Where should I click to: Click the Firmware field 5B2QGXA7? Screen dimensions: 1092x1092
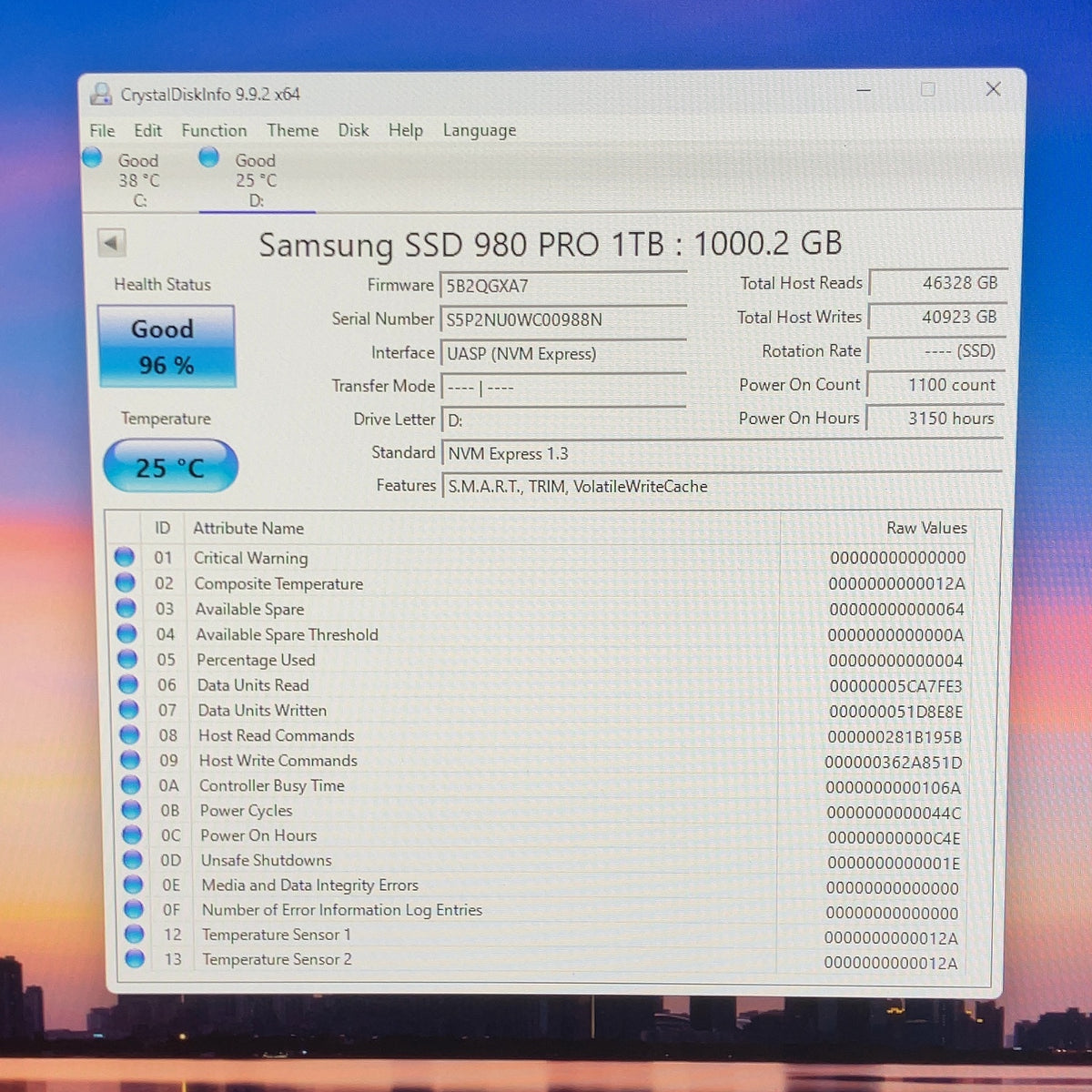click(x=563, y=286)
